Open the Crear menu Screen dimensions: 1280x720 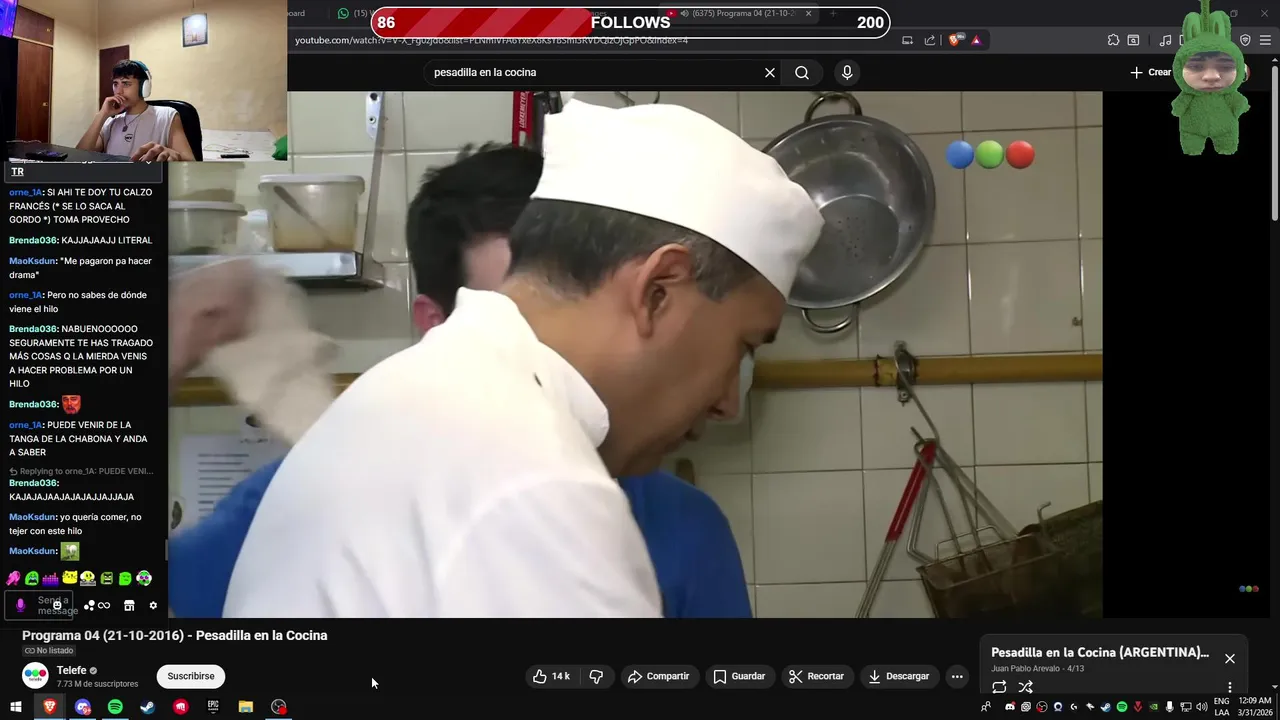[1150, 73]
